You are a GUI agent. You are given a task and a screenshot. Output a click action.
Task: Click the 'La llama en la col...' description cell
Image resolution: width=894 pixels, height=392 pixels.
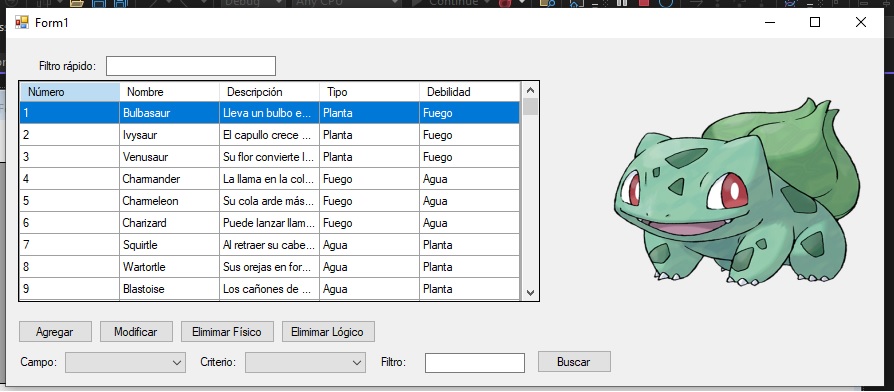tap(269, 179)
